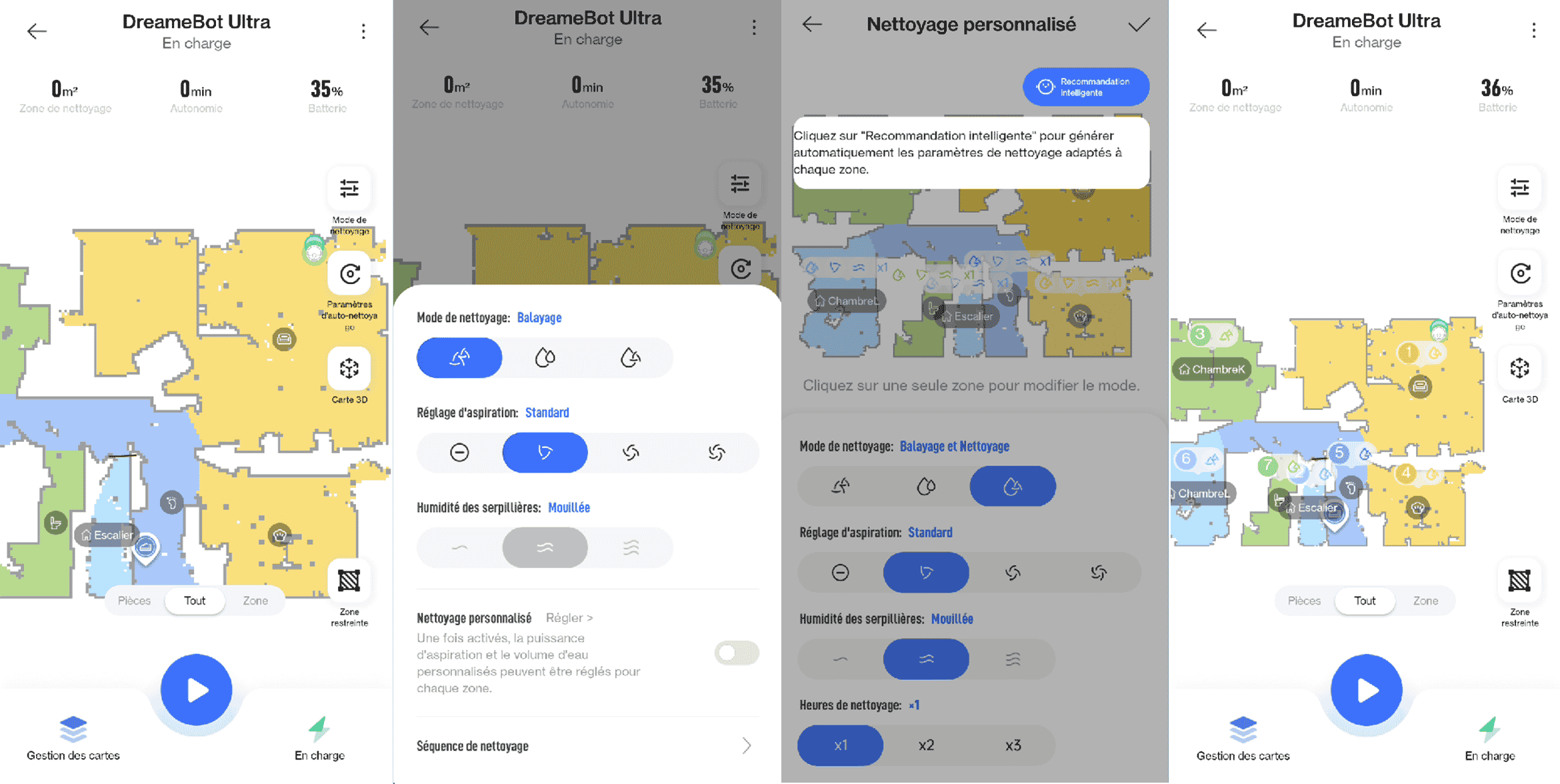The height and width of the screenshot is (784, 1560).
Task: Select the cleaning mode filter icon
Action: coord(352,189)
